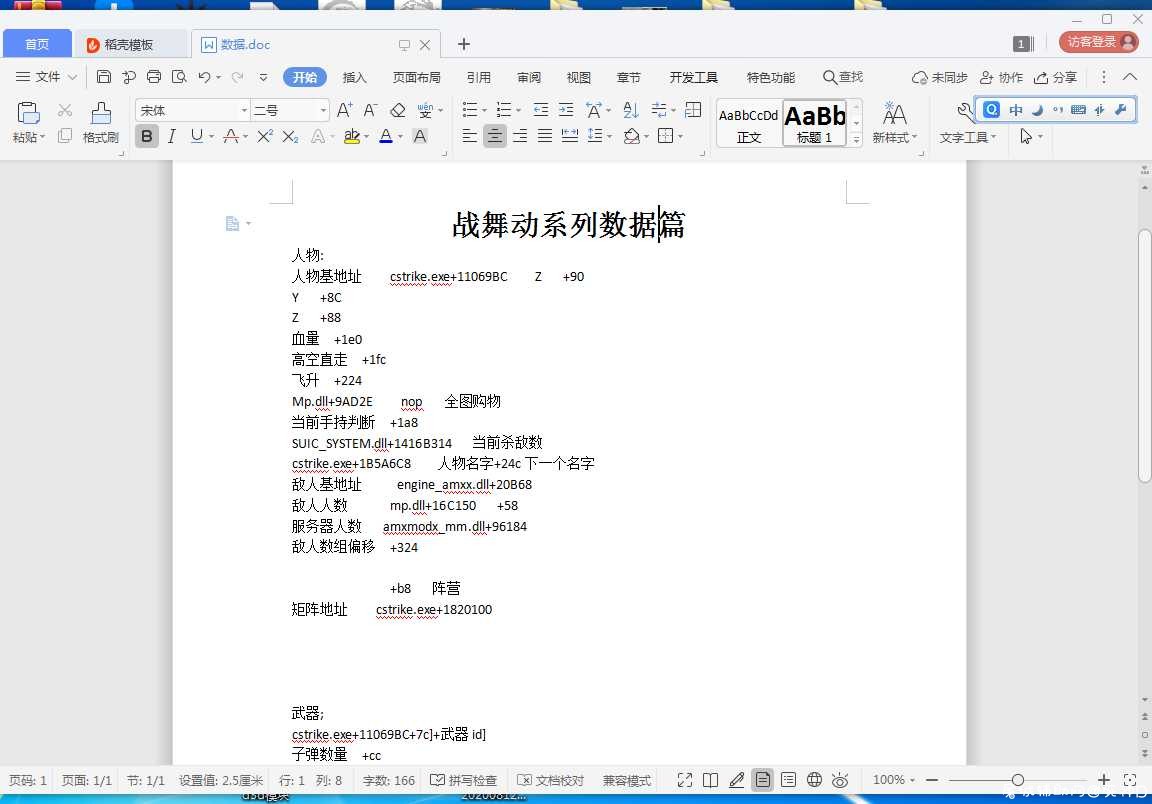Expand the font color dropdown arrow
Viewport: 1152px width, 804px height.
[400, 137]
